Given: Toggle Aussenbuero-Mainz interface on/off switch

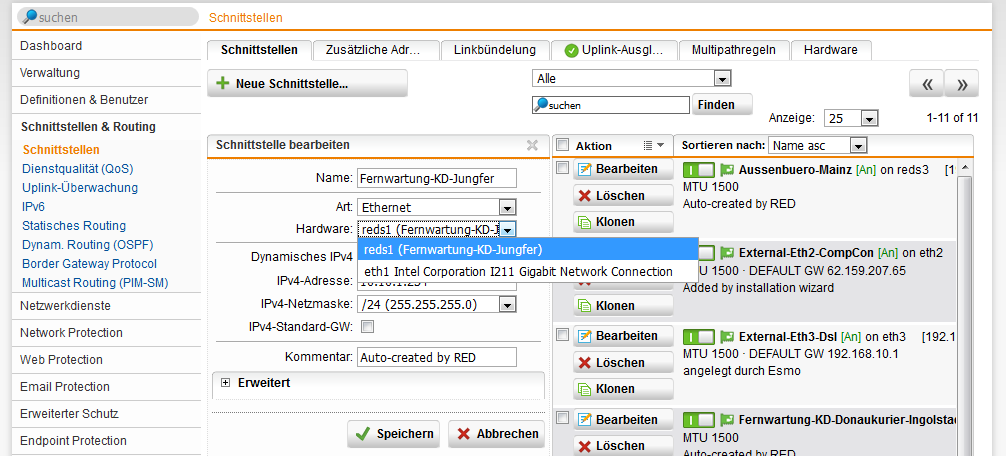Looking at the screenshot, I should click(x=699, y=170).
